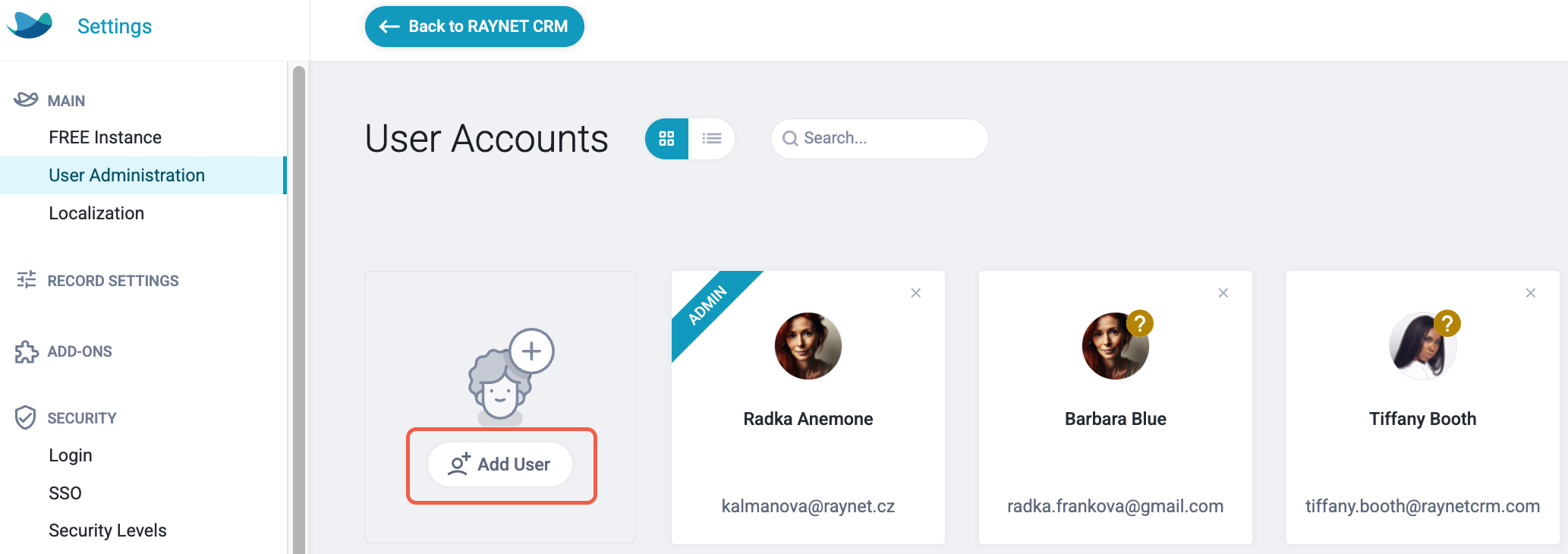Click the sidebar vertical scrollbar
1568x554 pixels.
(x=299, y=310)
